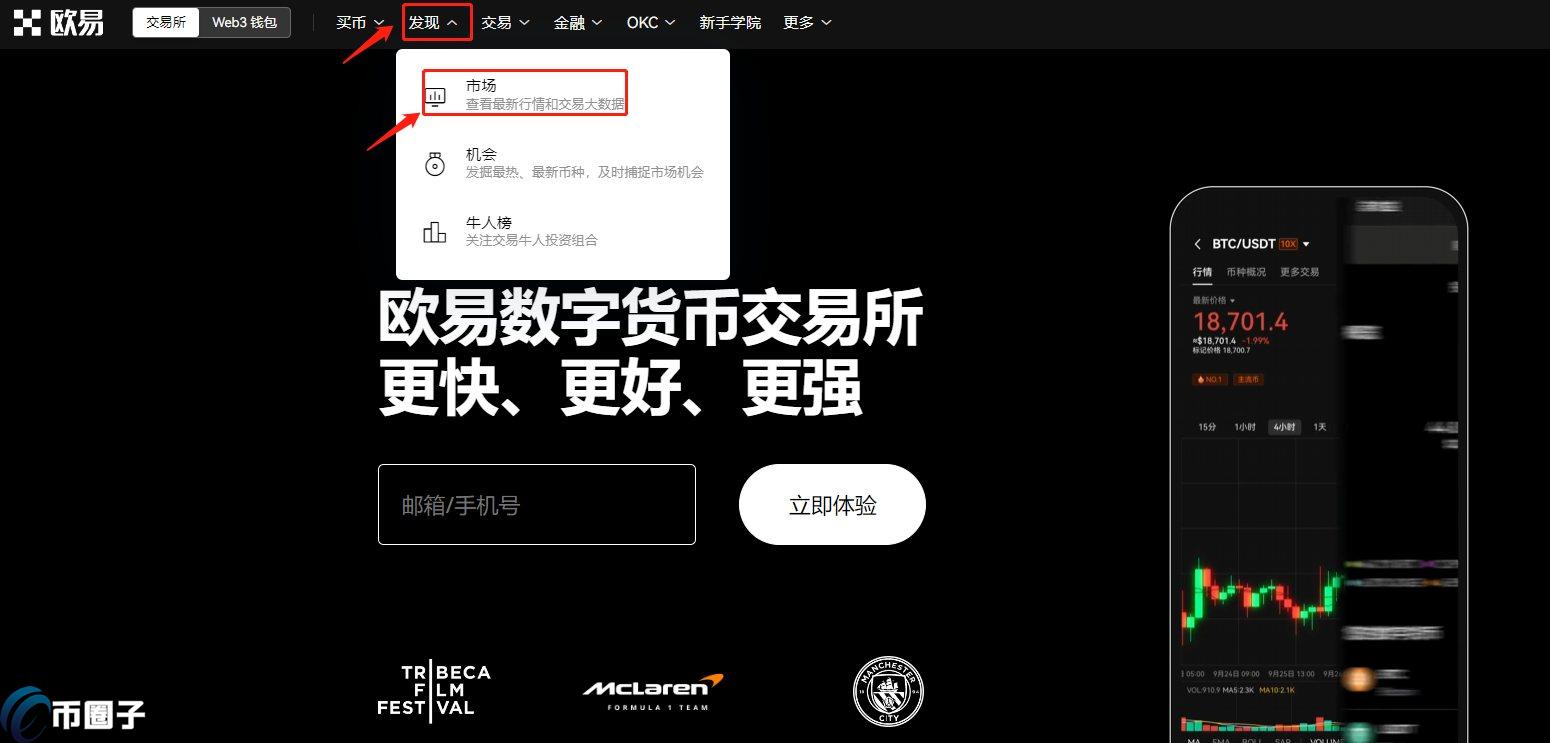
Task: Click the OKX 欧易 logo
Action: pos(57,22)
